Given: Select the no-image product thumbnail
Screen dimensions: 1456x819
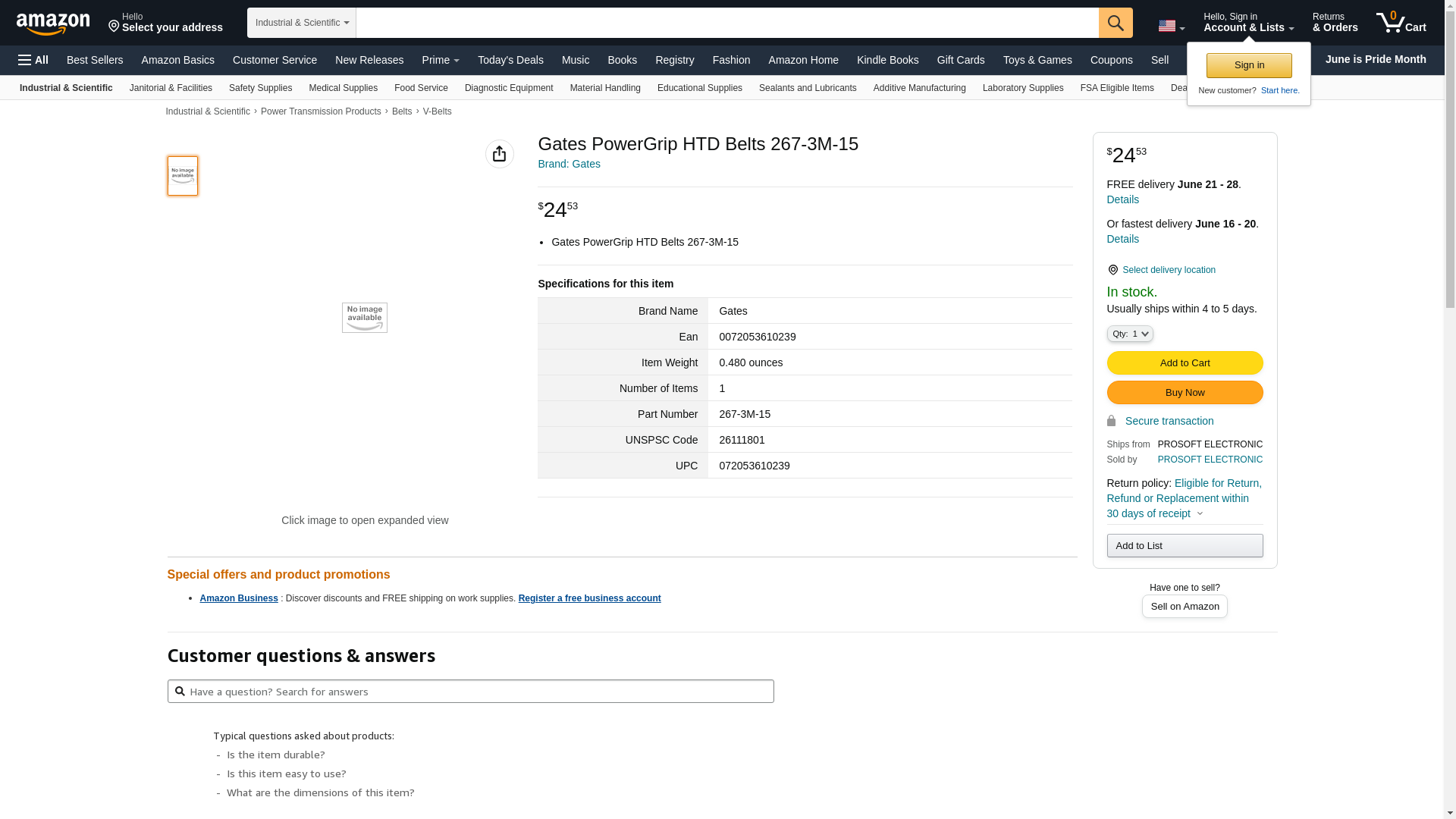Looking at the screenshot, I should click(183, 176).
